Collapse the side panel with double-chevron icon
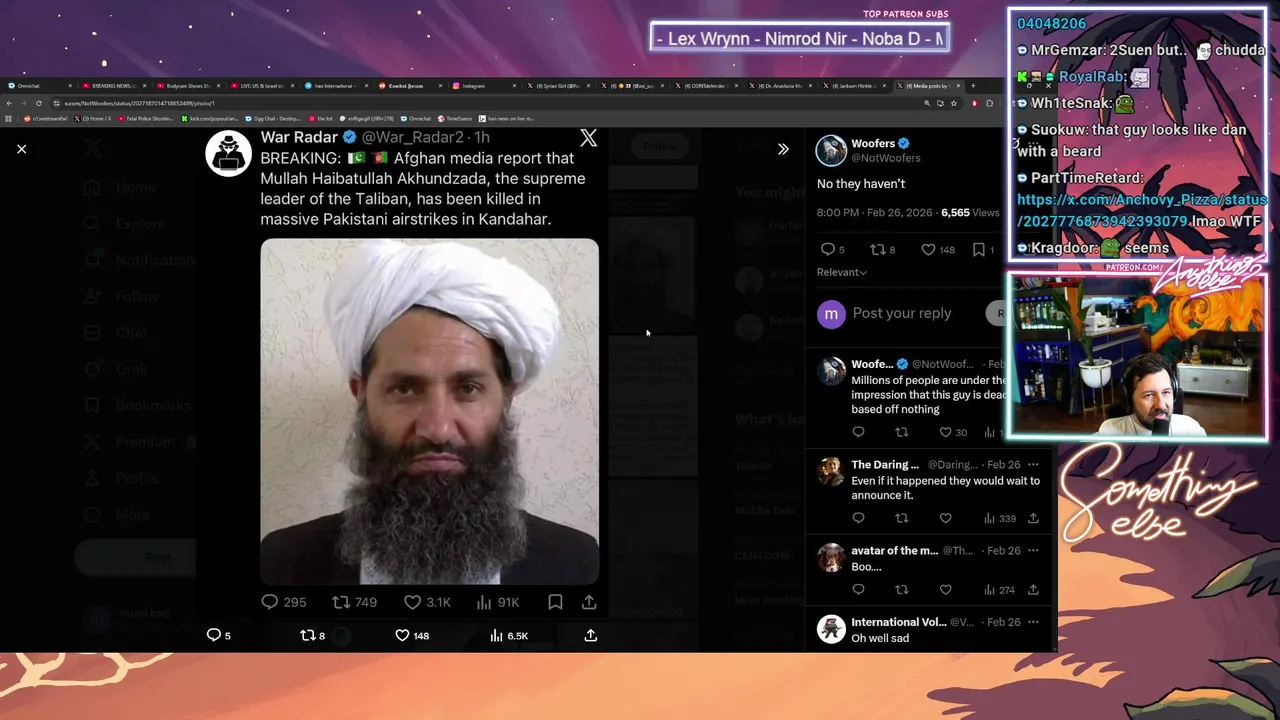Image resolution: width=1280 pixels, height=720 pixels. click(783, 149)
